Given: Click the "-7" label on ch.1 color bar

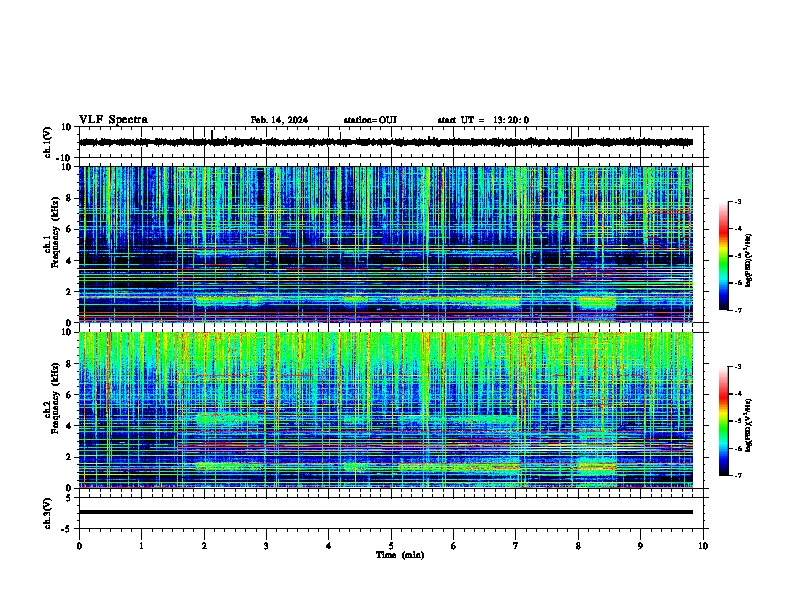Looking at the screenshot, I should (737, 310).
